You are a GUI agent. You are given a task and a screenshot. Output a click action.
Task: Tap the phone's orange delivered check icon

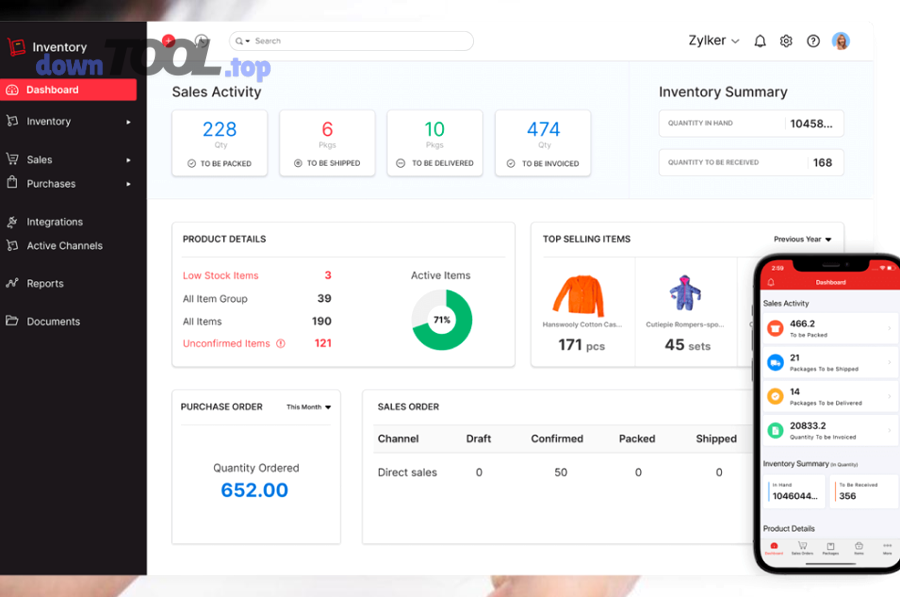pyautogui.click(x=775, y=396)
